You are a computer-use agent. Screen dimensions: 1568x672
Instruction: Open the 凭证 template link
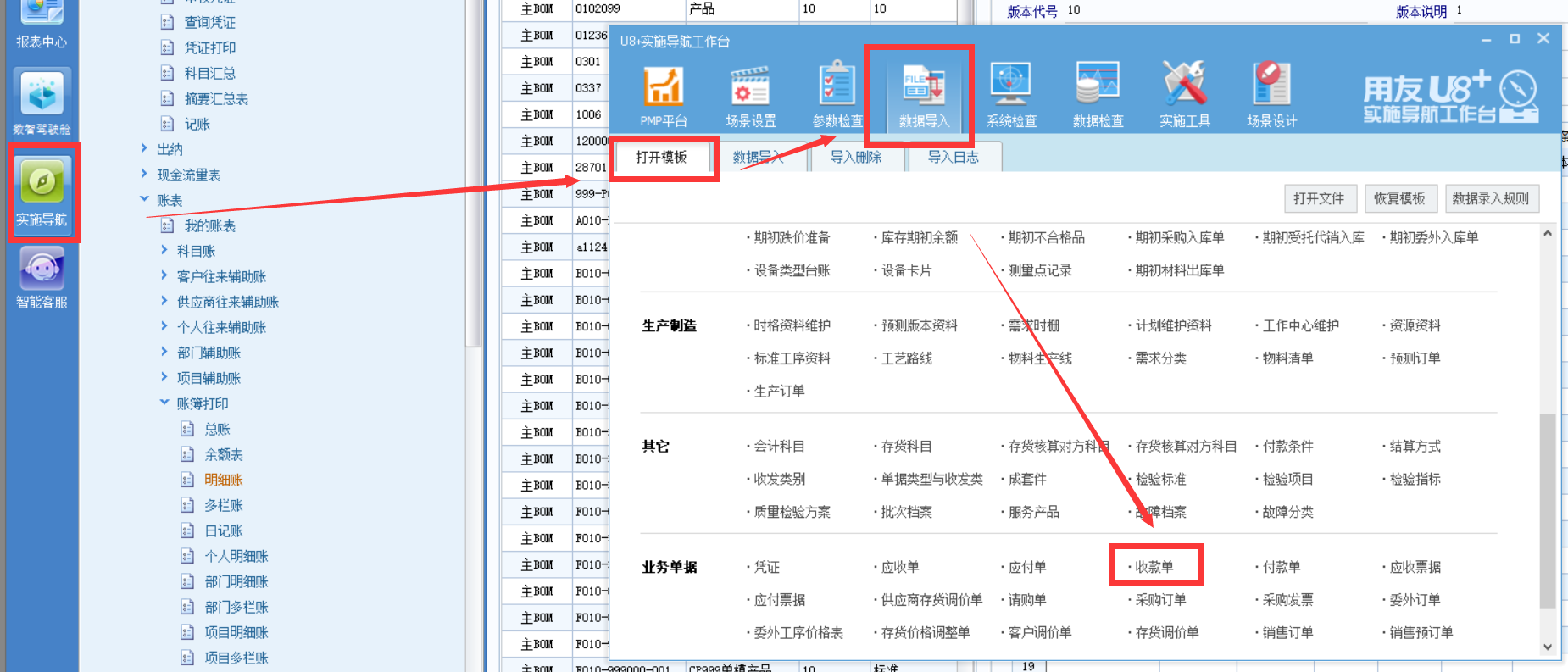coord(767,567)
